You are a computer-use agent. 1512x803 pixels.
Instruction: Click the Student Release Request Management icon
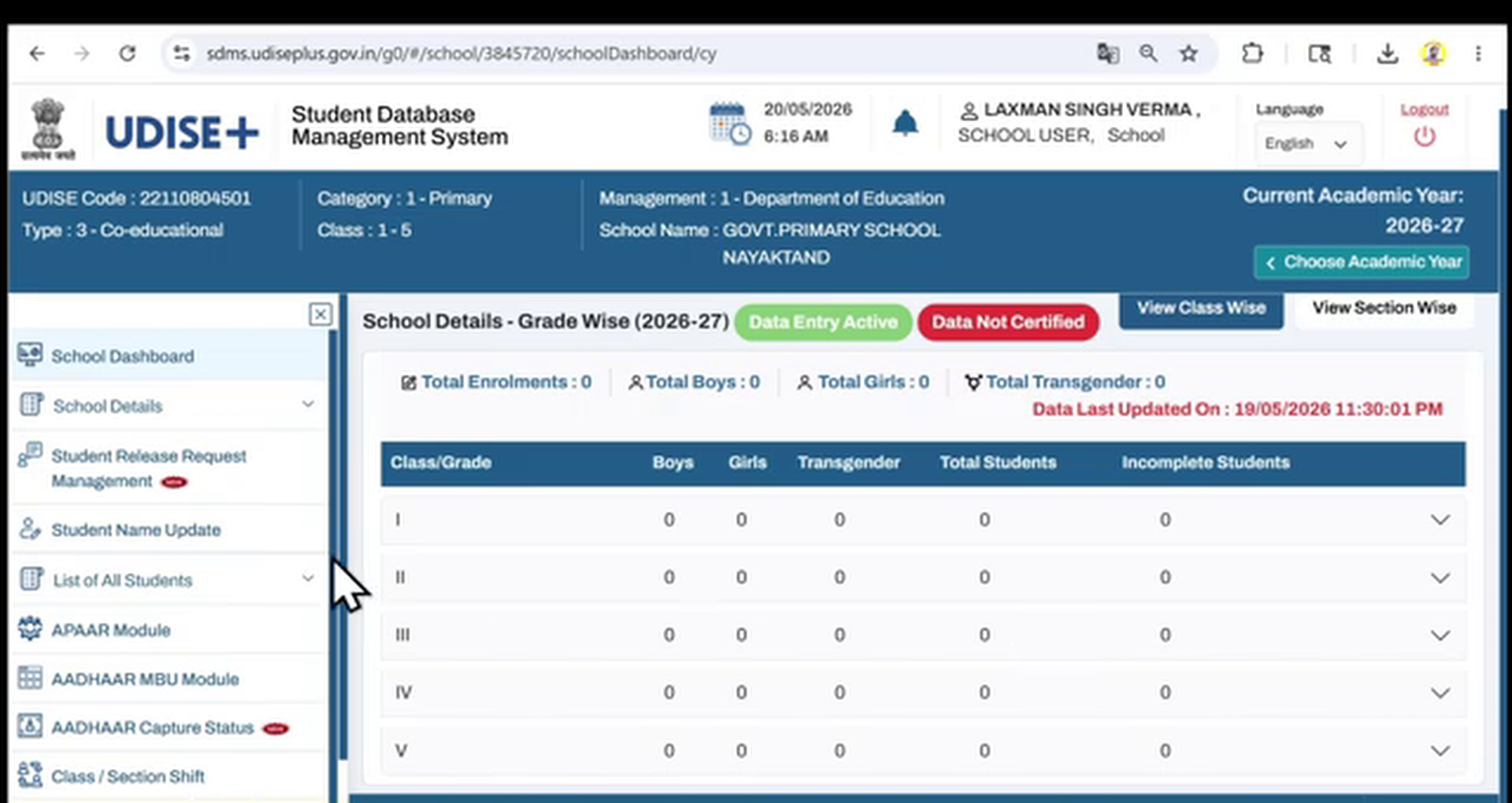click(x=30, y=454)
